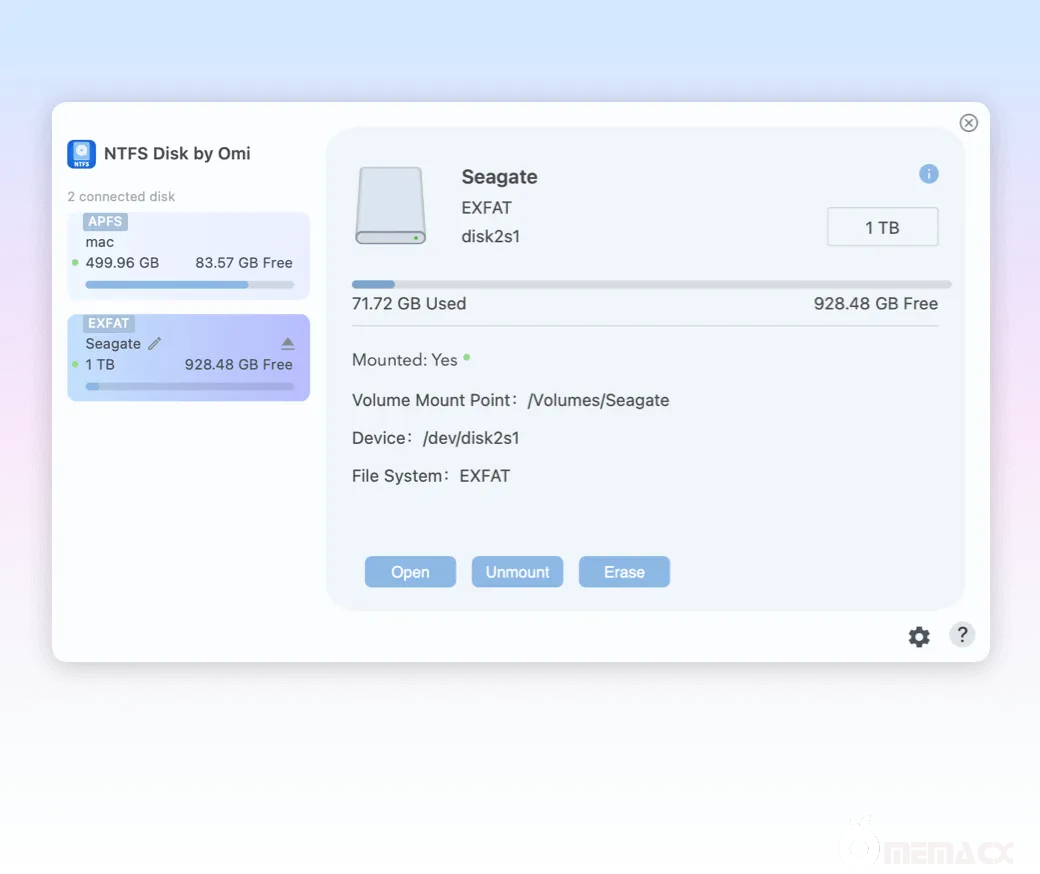This screenshot has height=874, width=1040.
Task: Click the /Volumes/Seagate mount point path
Action: tap(598, 400)
